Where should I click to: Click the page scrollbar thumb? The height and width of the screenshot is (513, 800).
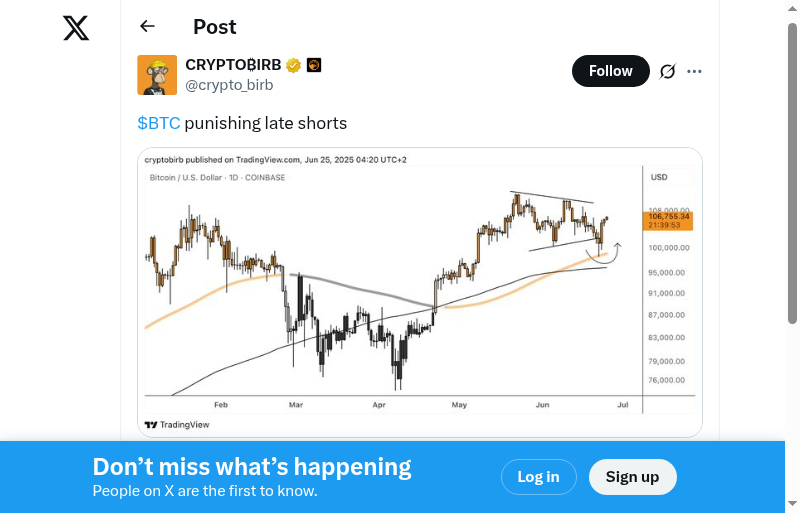click(x=793, y=170)
